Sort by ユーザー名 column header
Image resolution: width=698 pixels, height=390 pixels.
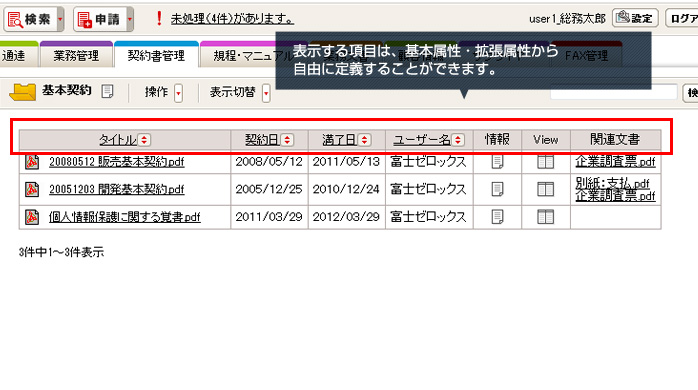(422, 140)
